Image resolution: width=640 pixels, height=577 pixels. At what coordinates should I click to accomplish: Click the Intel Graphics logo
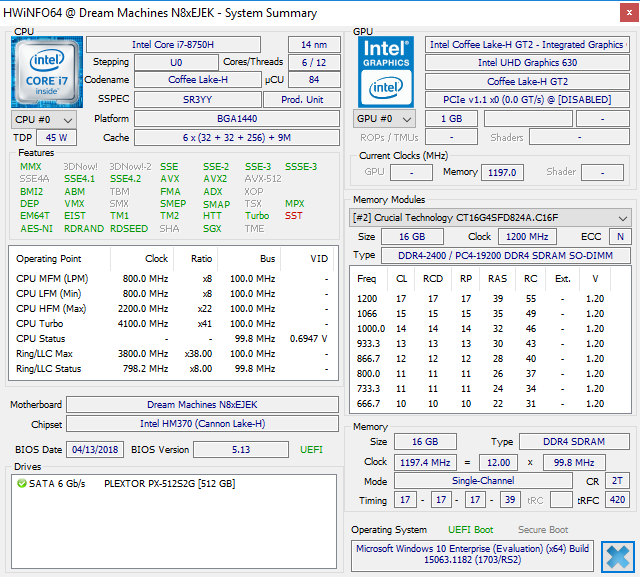(386, 72)
